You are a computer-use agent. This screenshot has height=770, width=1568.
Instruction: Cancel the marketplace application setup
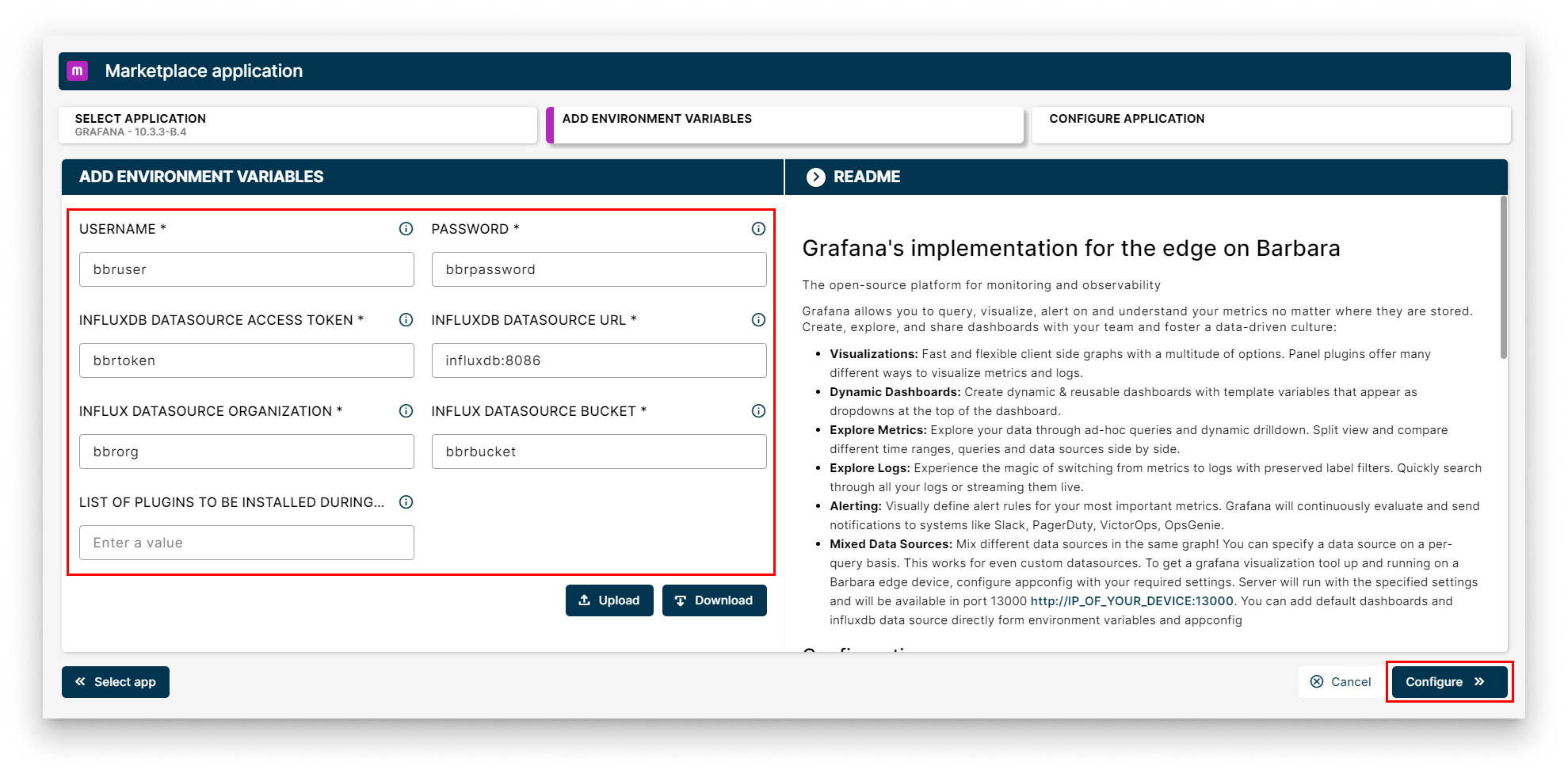click(x=1341, y=682)
